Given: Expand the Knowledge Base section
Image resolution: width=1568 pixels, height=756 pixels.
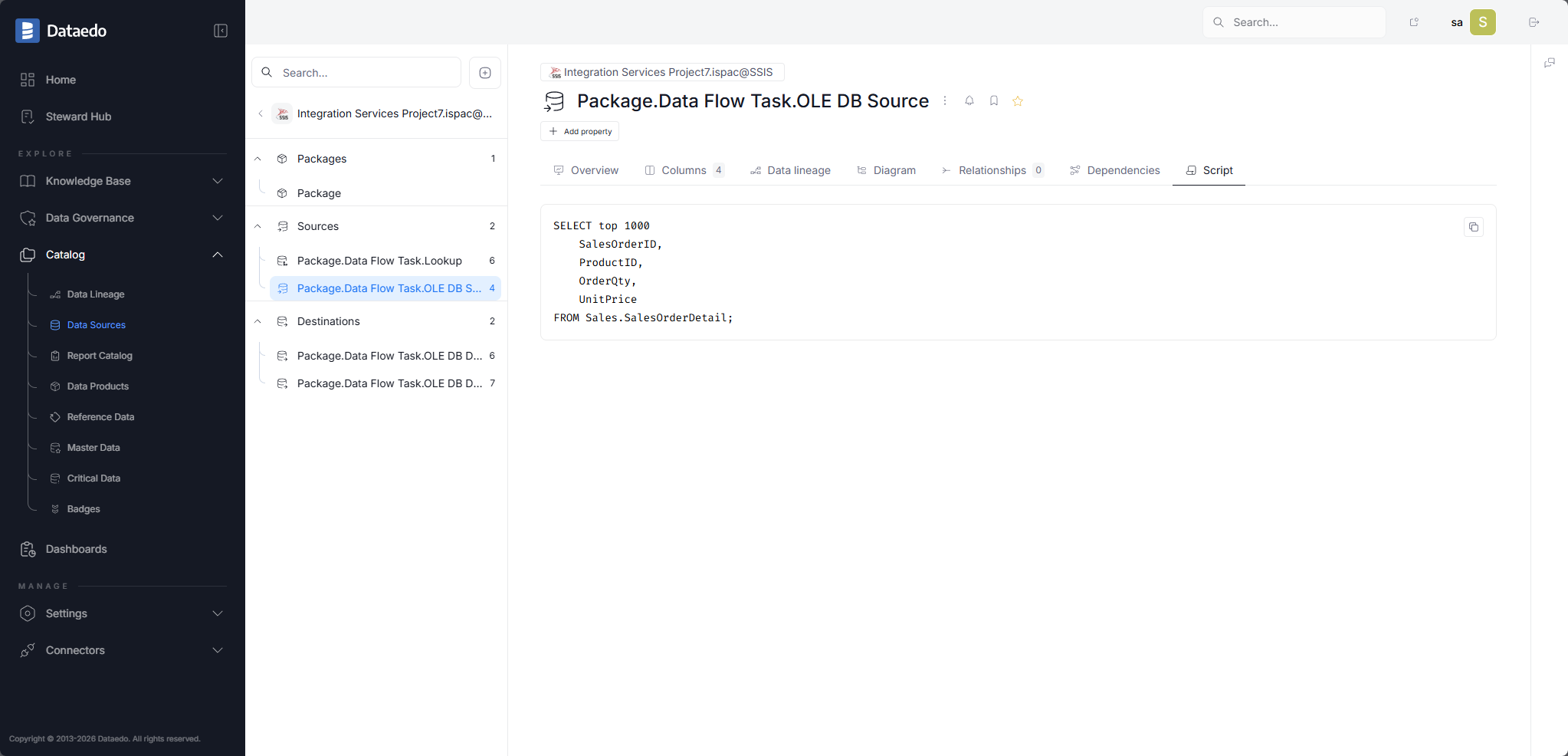Looking at the screenshot, I should 218,181.
